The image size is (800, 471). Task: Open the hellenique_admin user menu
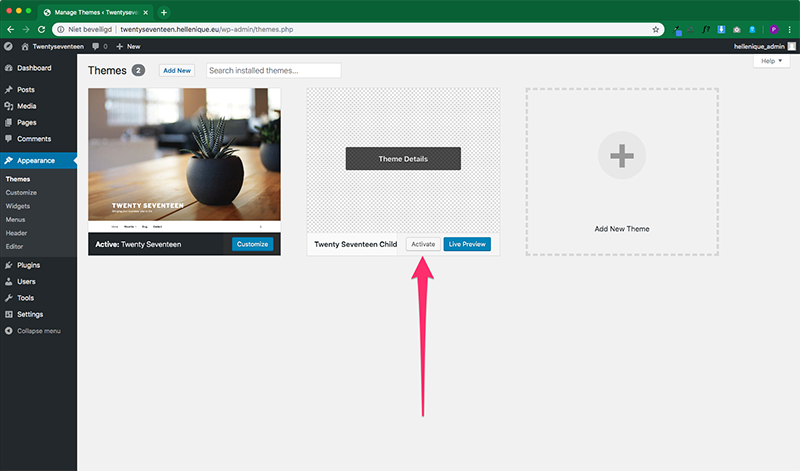764,46
